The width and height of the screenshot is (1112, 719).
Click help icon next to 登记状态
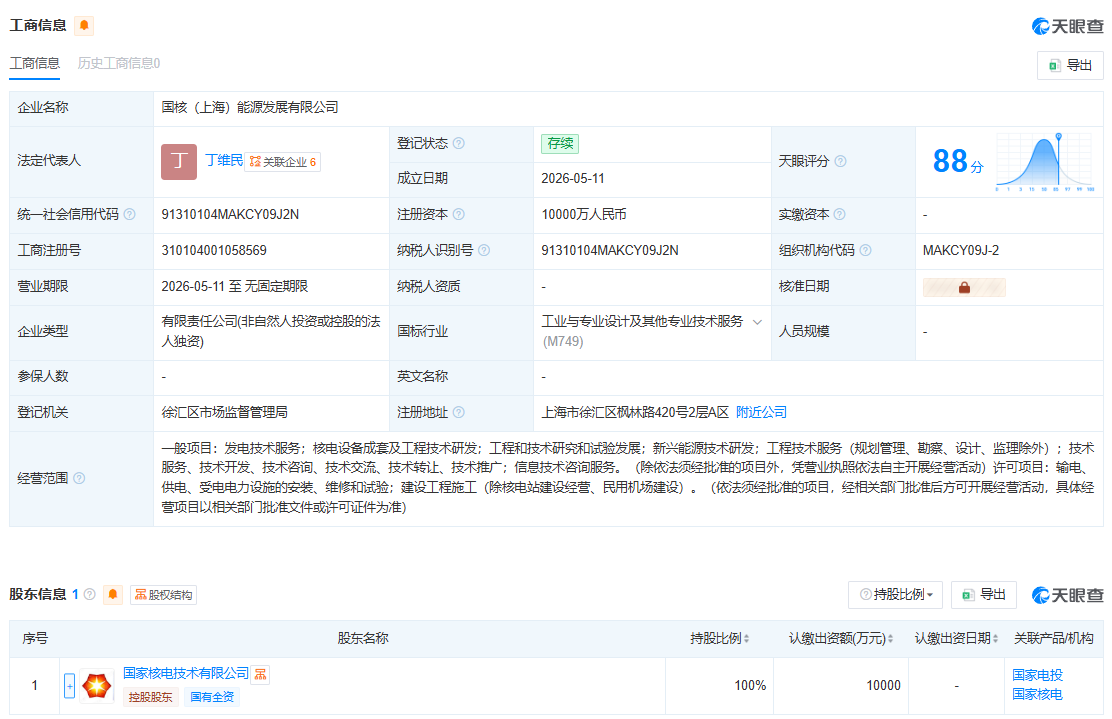point(459,143)
